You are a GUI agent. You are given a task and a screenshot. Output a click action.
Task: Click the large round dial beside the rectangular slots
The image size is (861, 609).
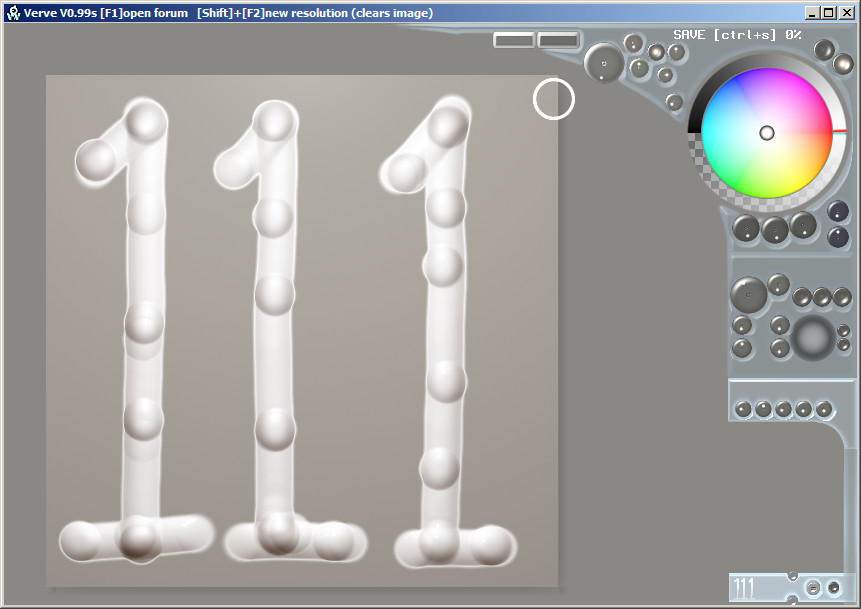[603, 63]
